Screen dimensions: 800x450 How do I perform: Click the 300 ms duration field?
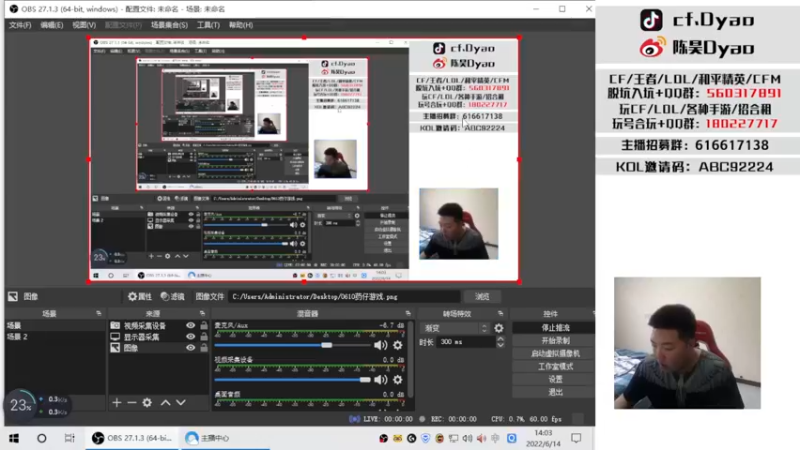[466, 342]
